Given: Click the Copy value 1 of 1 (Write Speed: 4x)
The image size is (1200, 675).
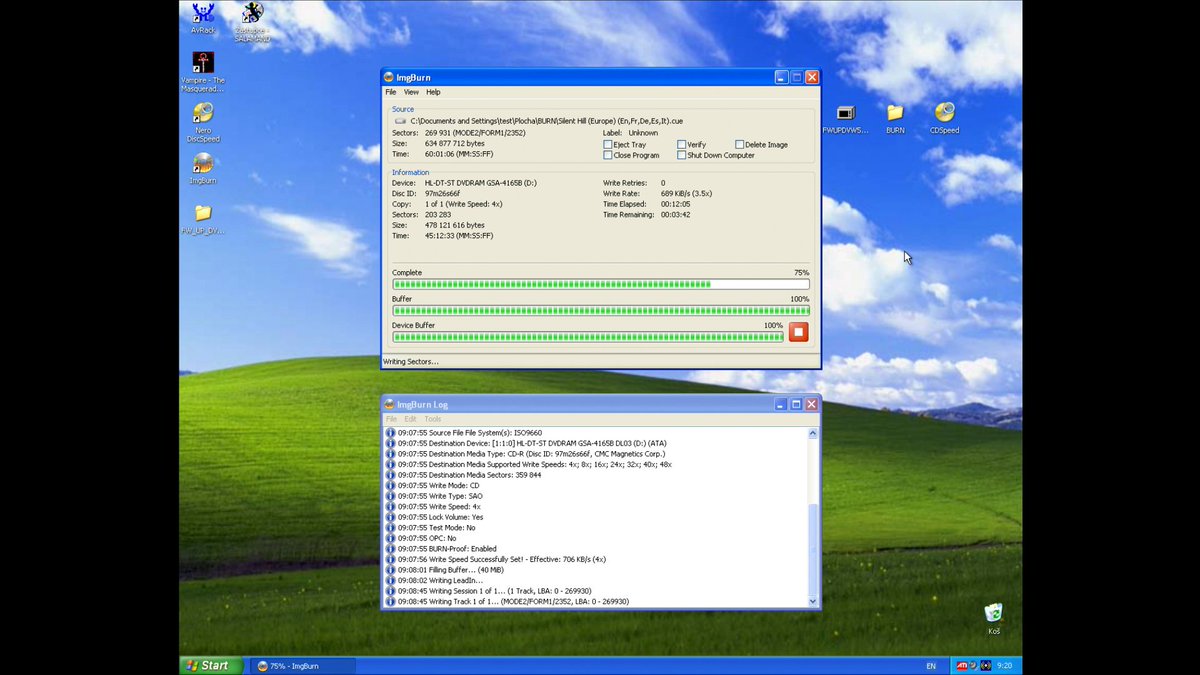Looking at the screenshot, I should point(463,204).
